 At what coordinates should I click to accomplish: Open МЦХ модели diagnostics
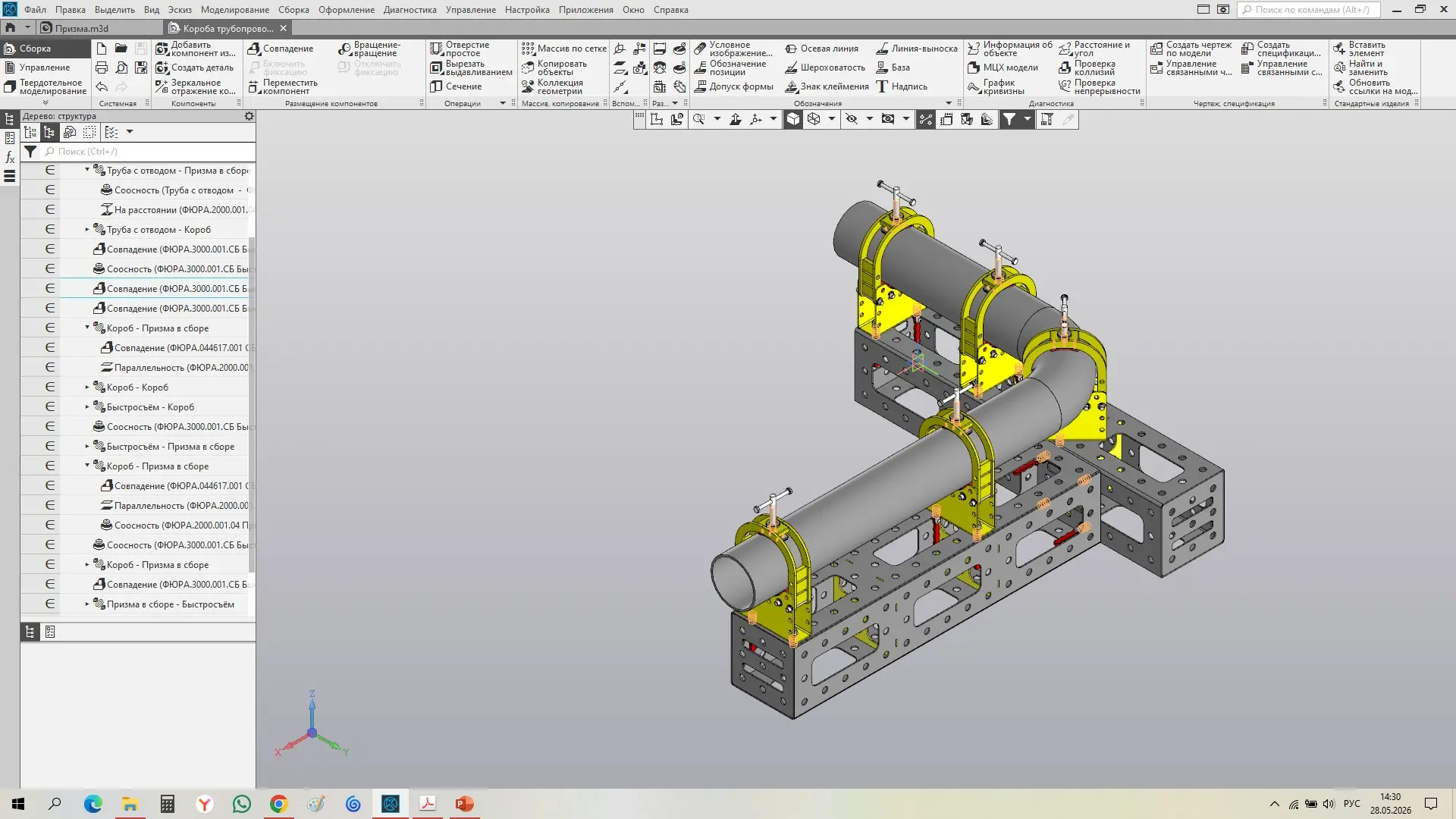click(1003, 67)
